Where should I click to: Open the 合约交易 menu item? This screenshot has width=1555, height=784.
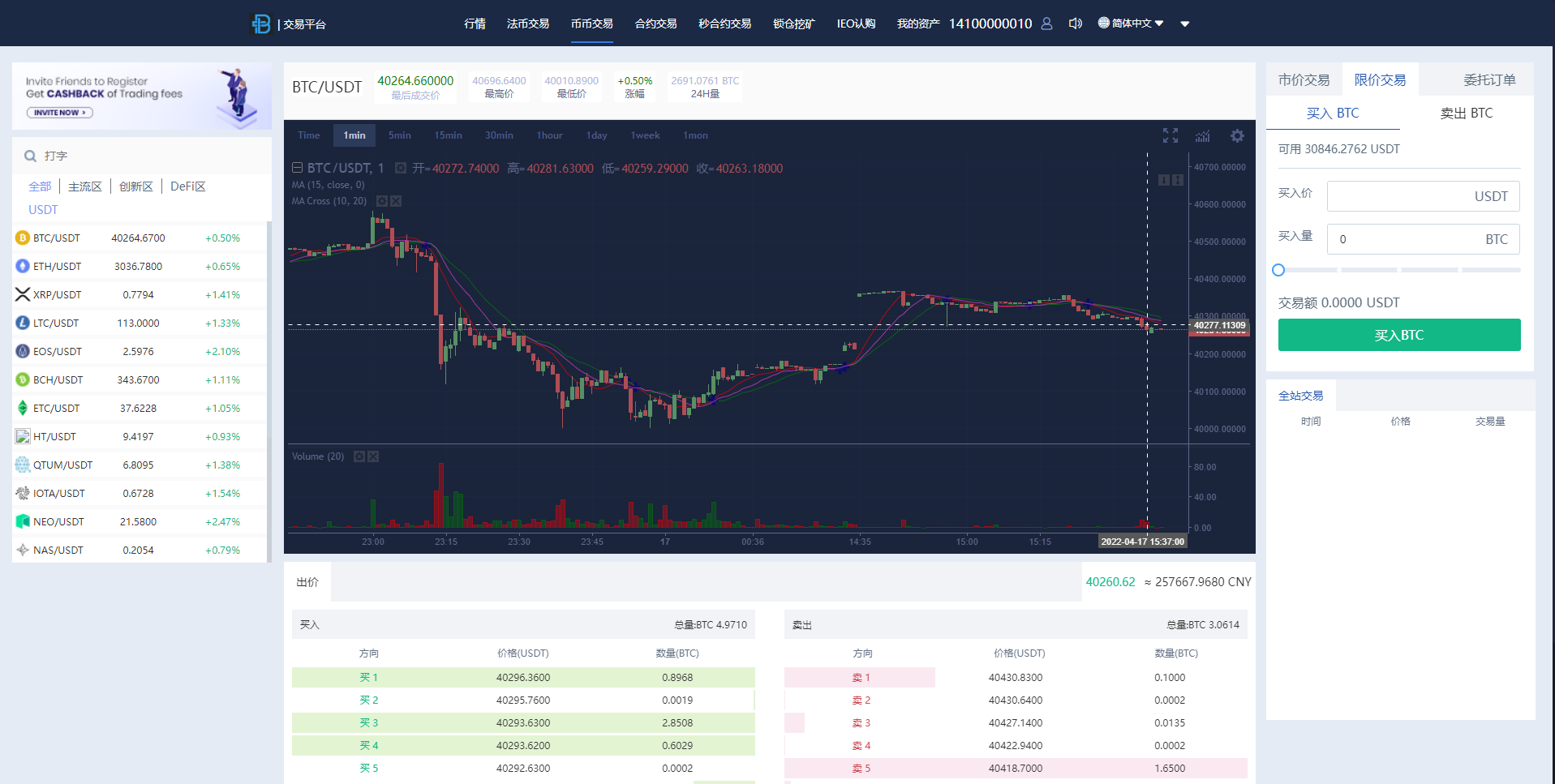pos(655,24)
